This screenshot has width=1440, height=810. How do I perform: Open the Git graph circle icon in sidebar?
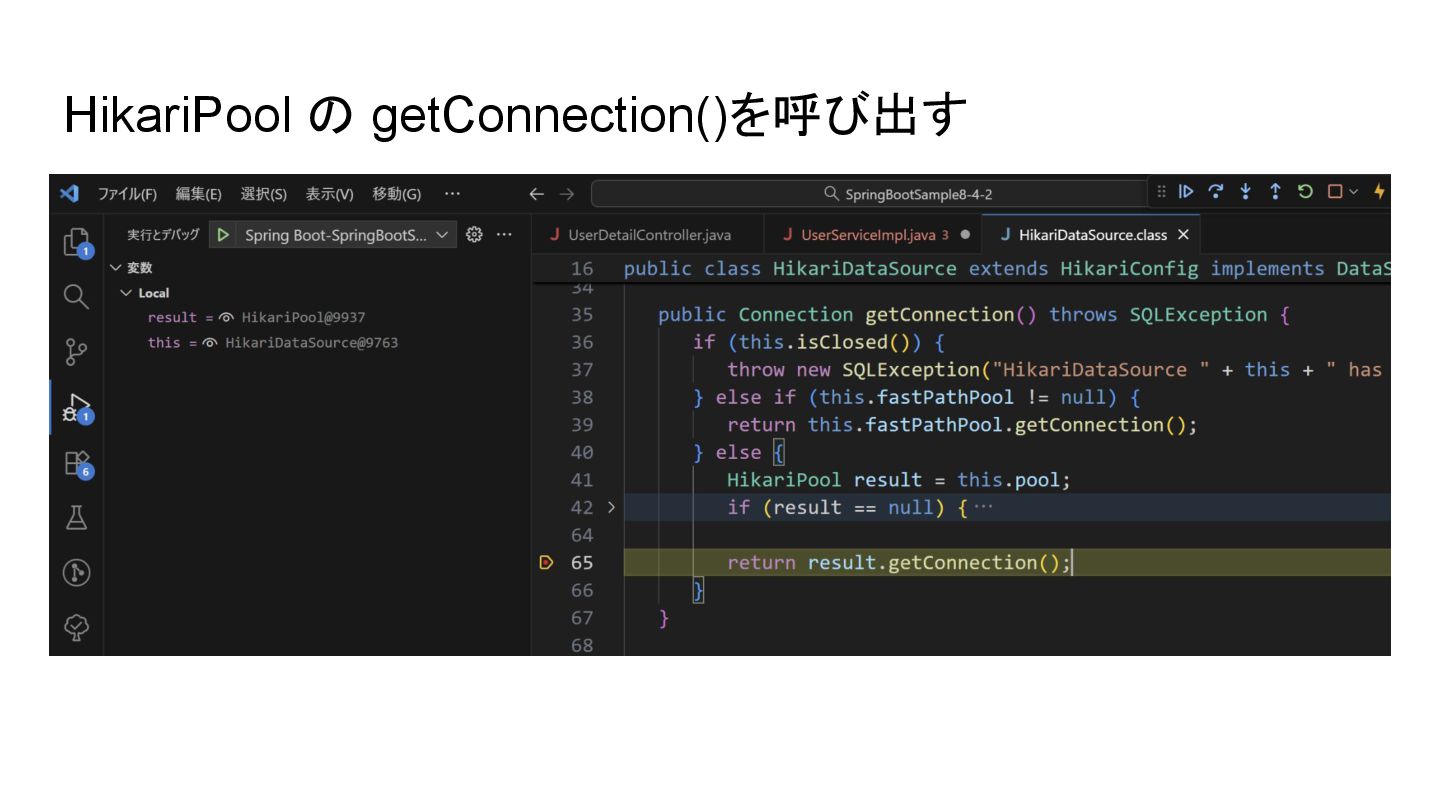[76, 572]
